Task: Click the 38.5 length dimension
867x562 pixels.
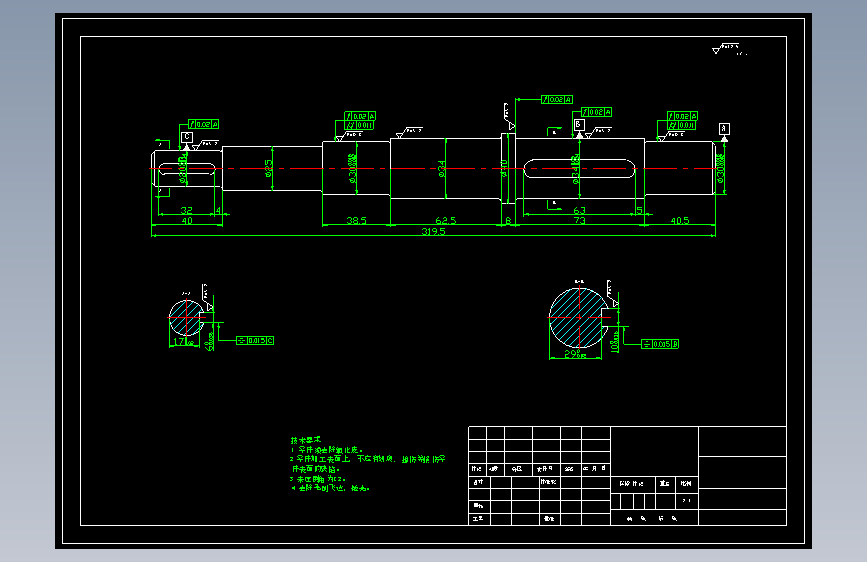Action: (x=357, y=221)
